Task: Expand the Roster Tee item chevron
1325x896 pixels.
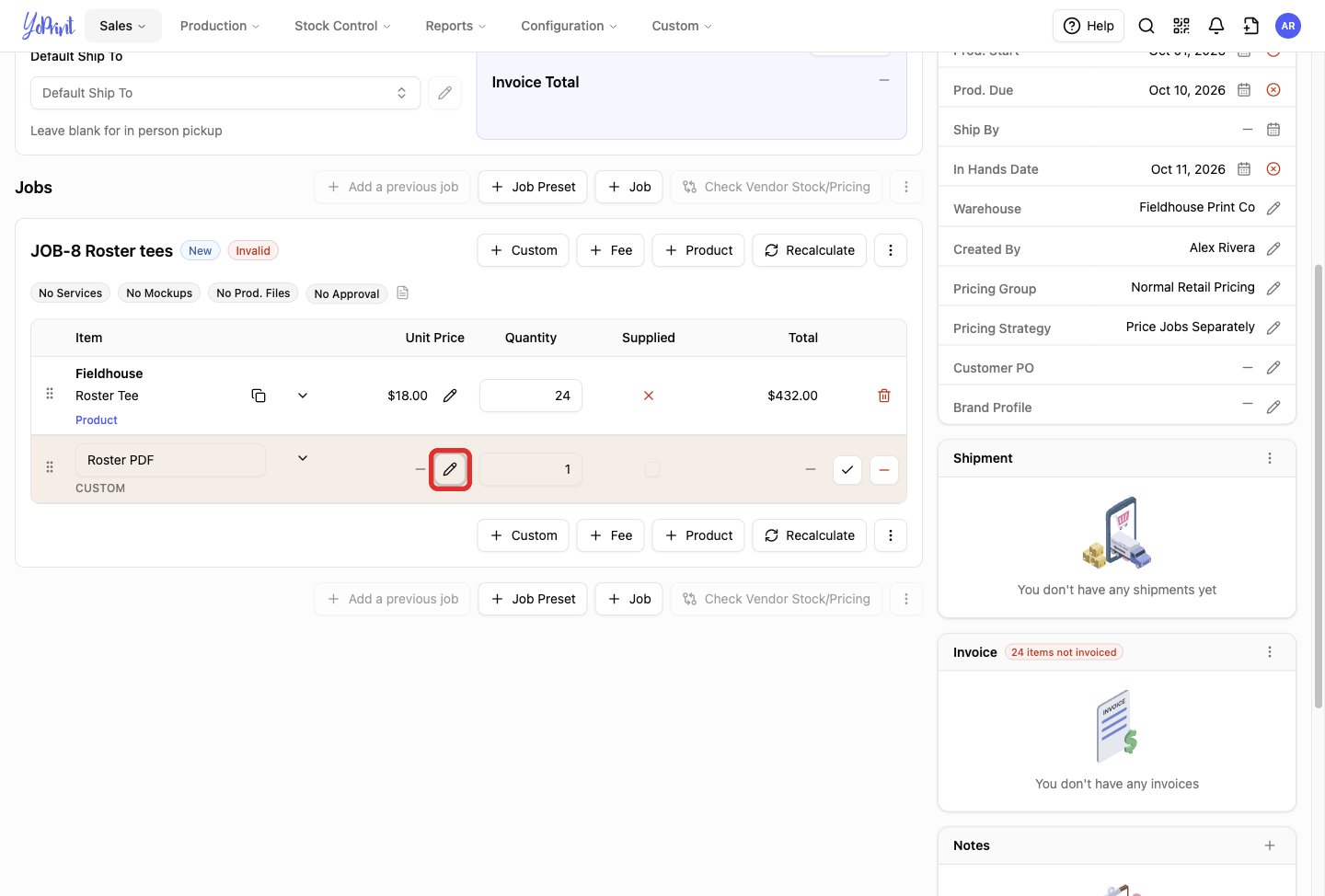Action: pos(303,396)
